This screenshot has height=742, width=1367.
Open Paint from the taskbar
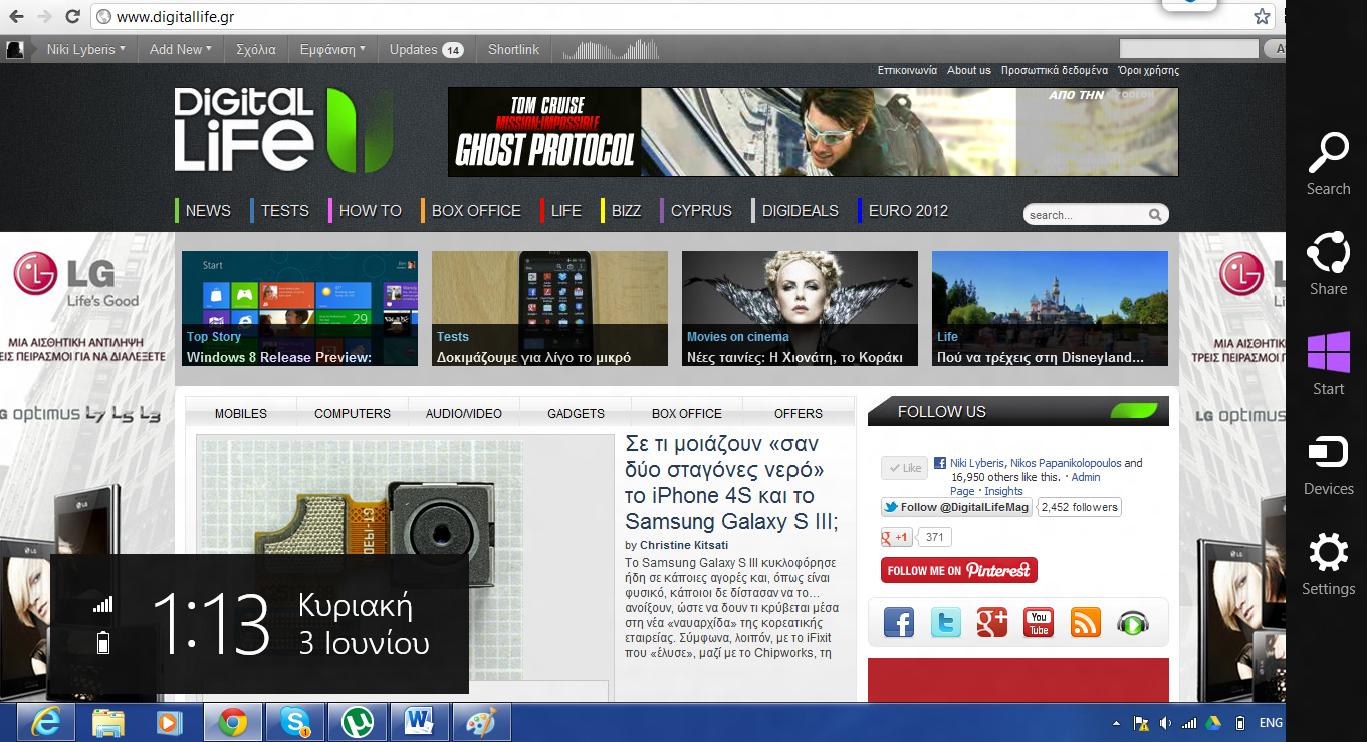point(481,722)
